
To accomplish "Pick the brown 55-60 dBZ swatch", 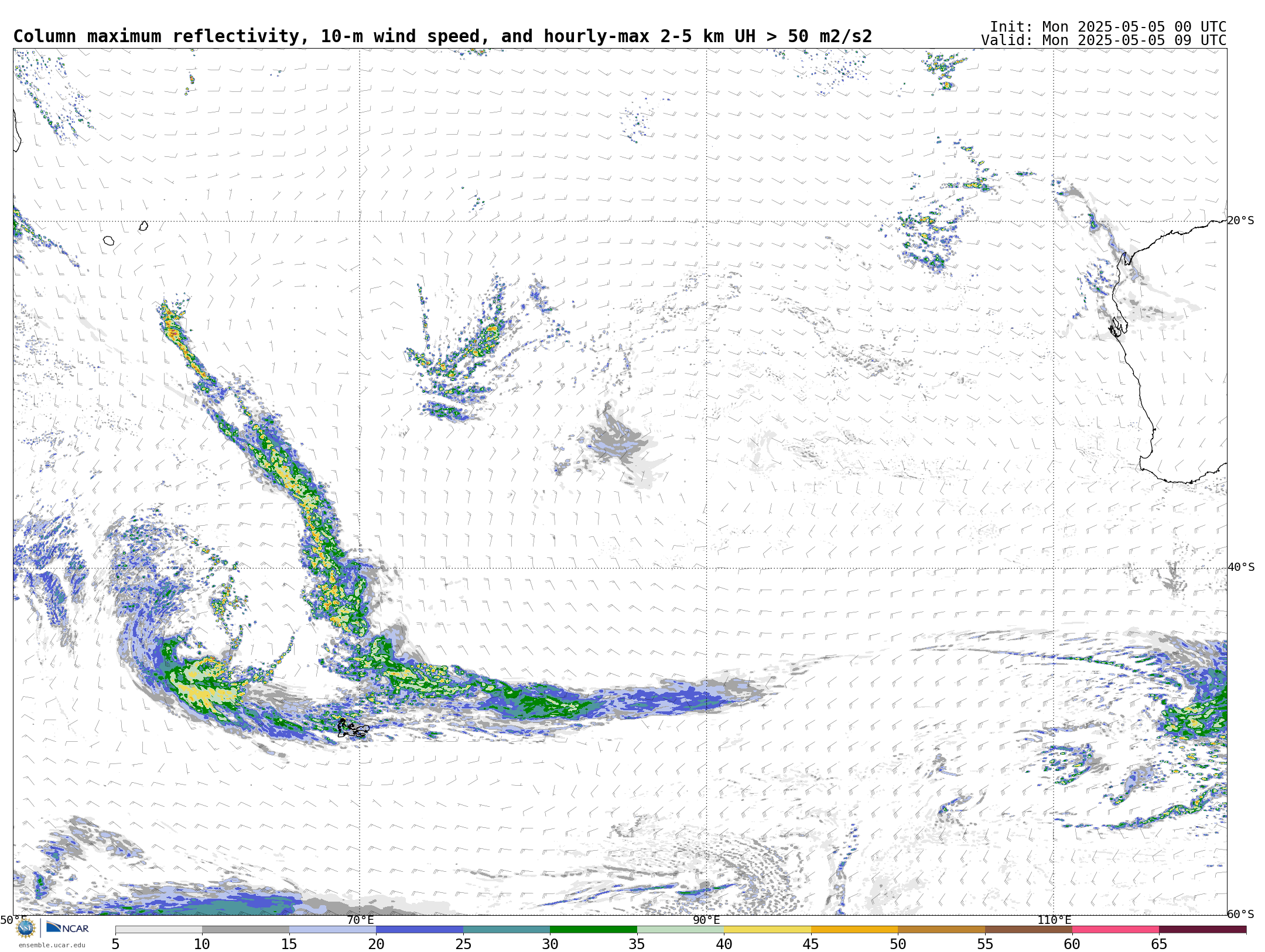I will click(x=1028, y=929).
